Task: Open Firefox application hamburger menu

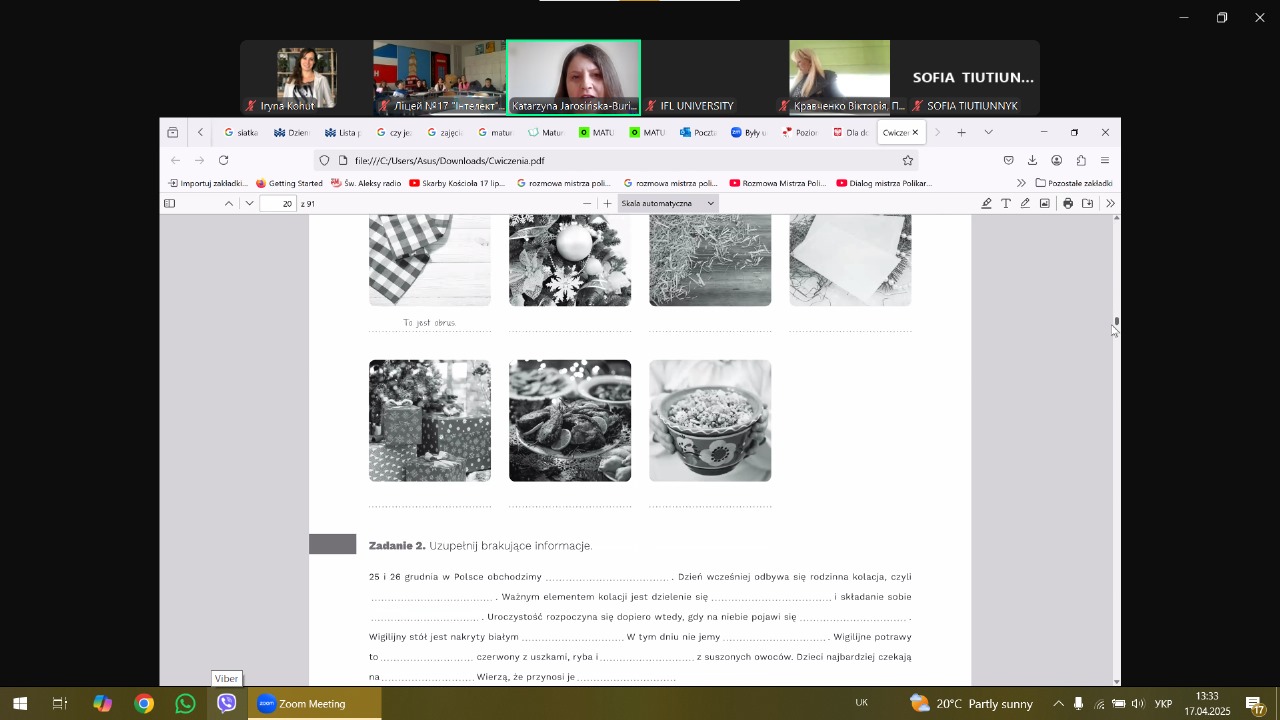Action: [1105, 160]
